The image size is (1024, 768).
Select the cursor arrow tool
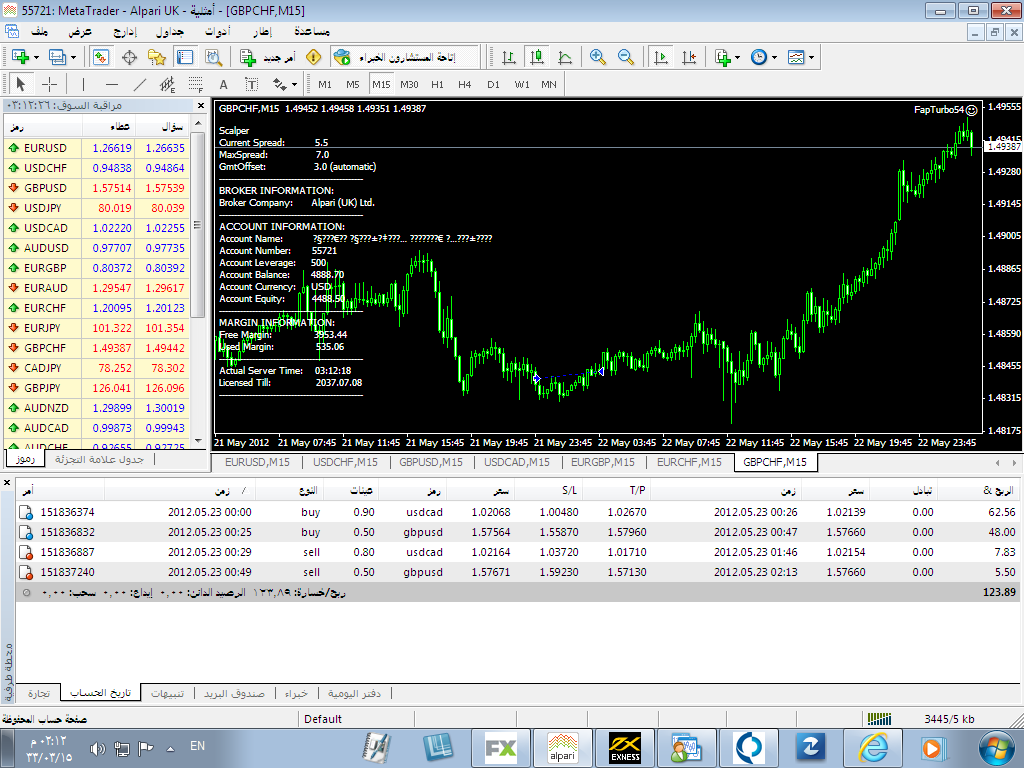tap(20, 84)
